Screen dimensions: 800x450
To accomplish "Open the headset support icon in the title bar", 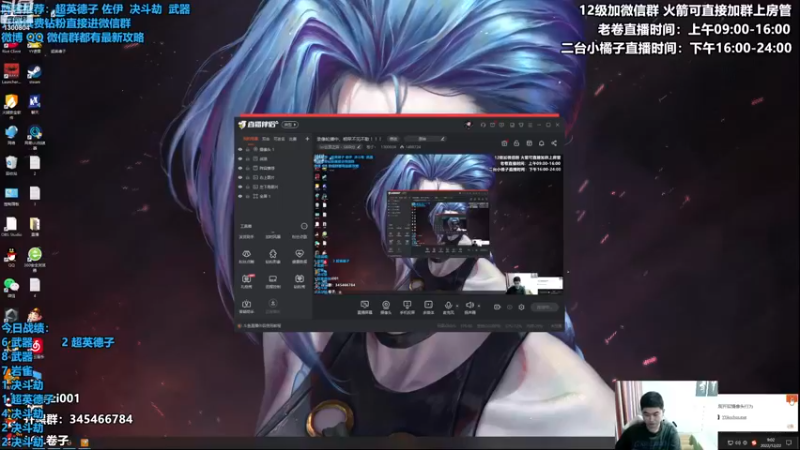I will pos(483,124).
